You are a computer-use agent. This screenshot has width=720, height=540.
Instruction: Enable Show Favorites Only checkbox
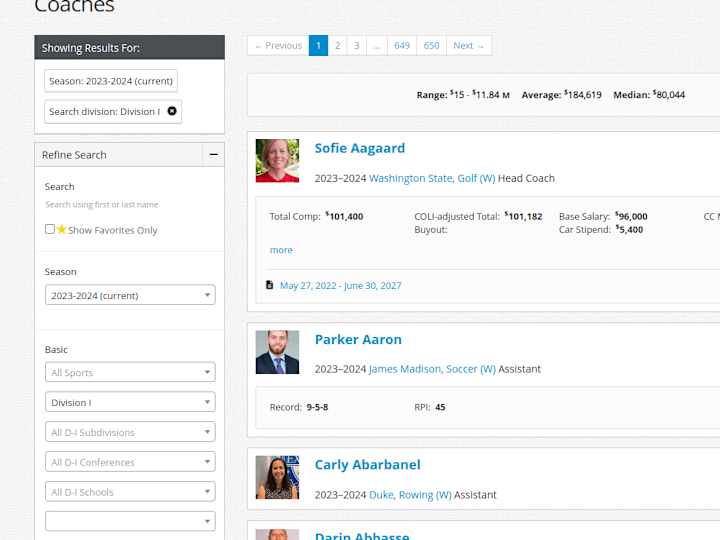(50, 229)
